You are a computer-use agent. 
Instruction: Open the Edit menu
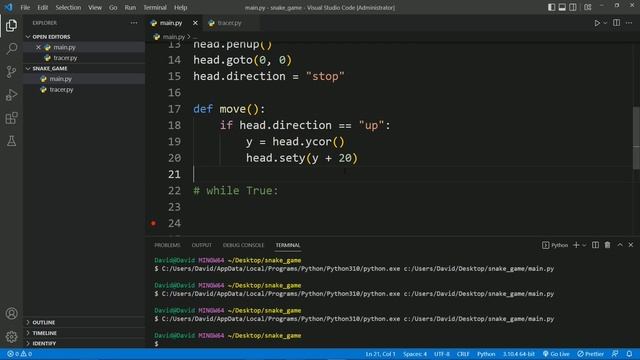coord(42,7)
